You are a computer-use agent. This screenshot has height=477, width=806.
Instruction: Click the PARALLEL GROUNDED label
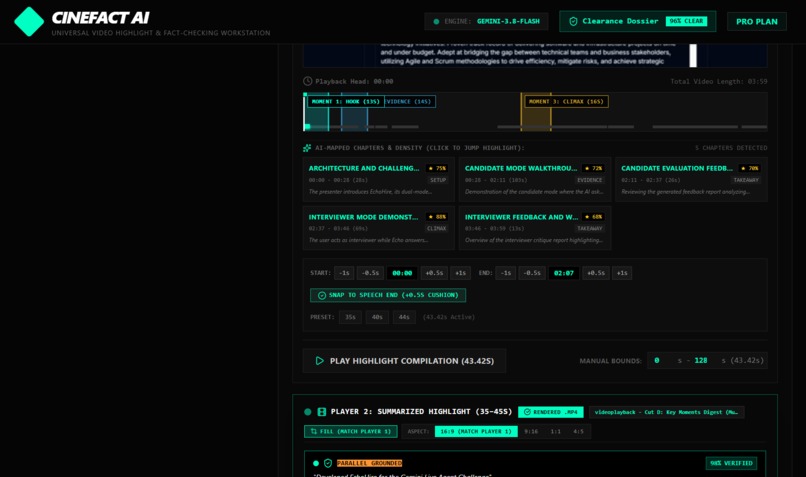coord(369,463)
